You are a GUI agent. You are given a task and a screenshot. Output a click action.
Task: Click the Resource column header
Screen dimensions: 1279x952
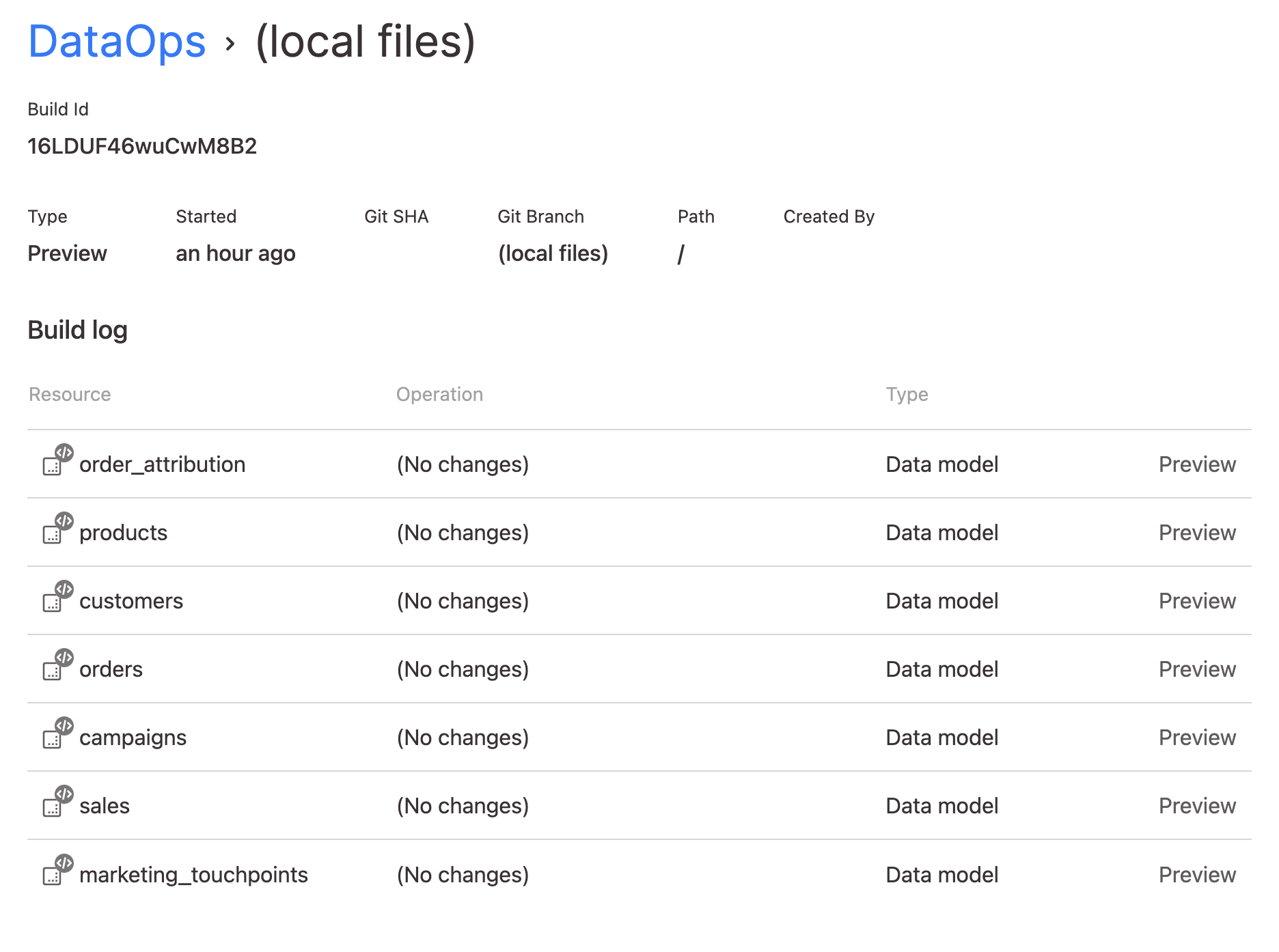pos(70,394)
